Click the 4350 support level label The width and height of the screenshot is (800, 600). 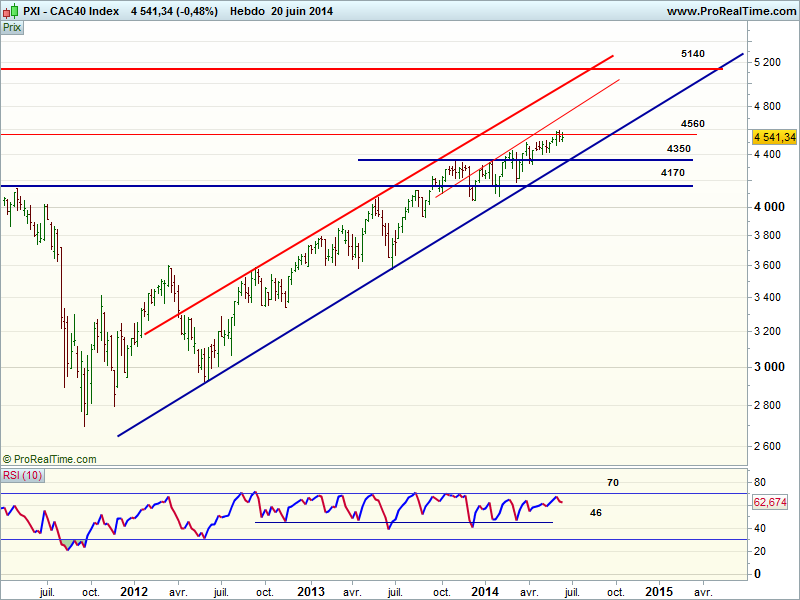pos(679,149)
